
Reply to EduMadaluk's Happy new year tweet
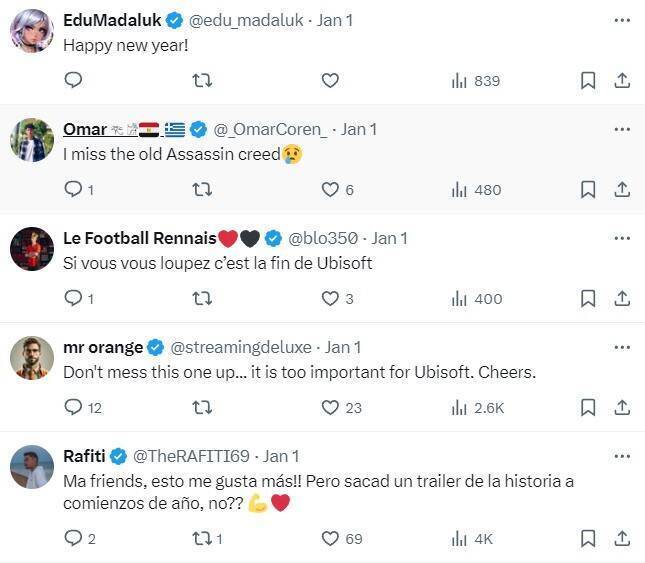coord(73,81)
